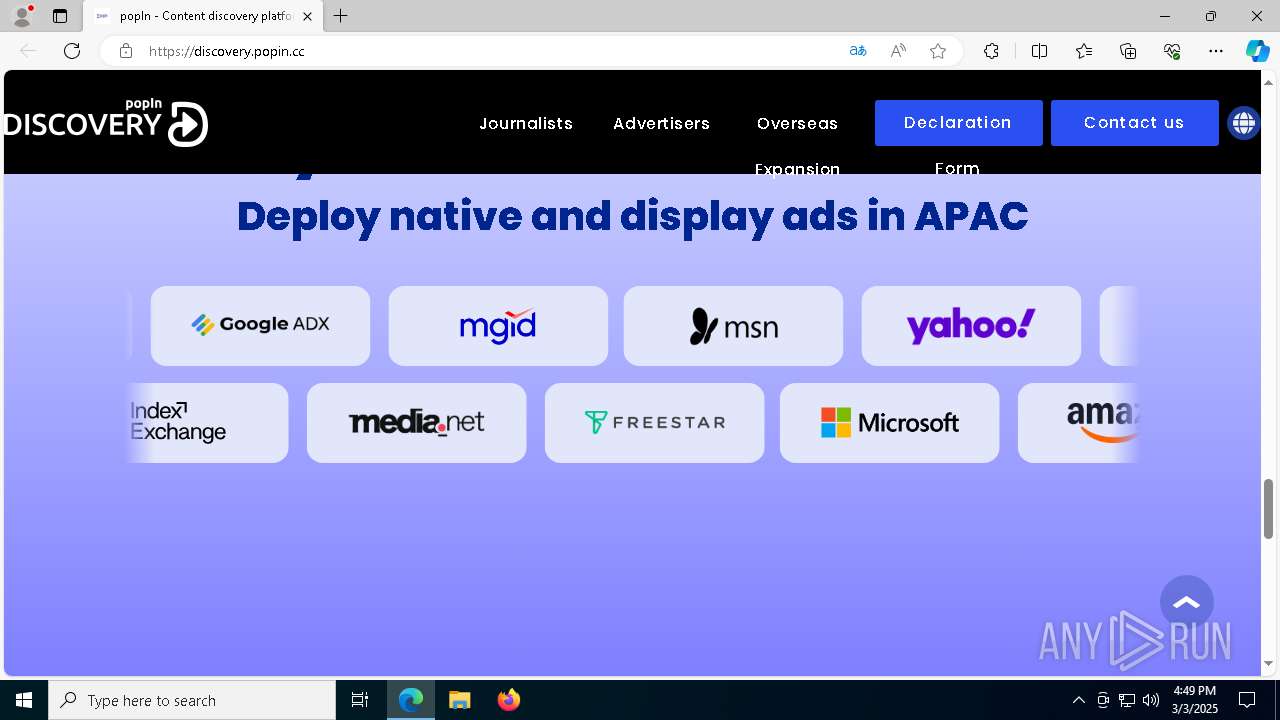The height and width of the screenshot is (720, 1280).
Task: Click the address bar URL
Action: tap(227, 51)
